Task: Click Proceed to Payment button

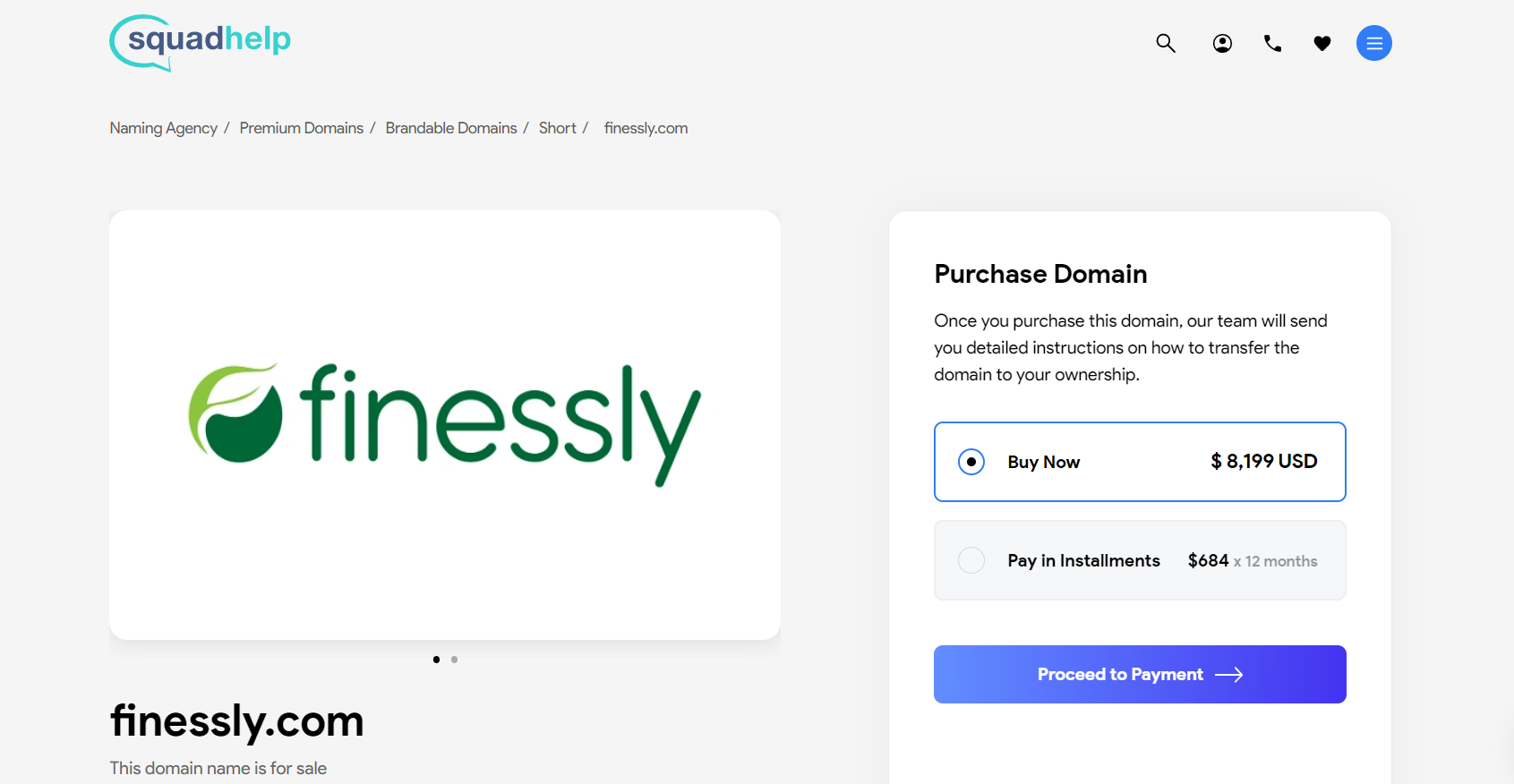Action: click(1140, 674)
